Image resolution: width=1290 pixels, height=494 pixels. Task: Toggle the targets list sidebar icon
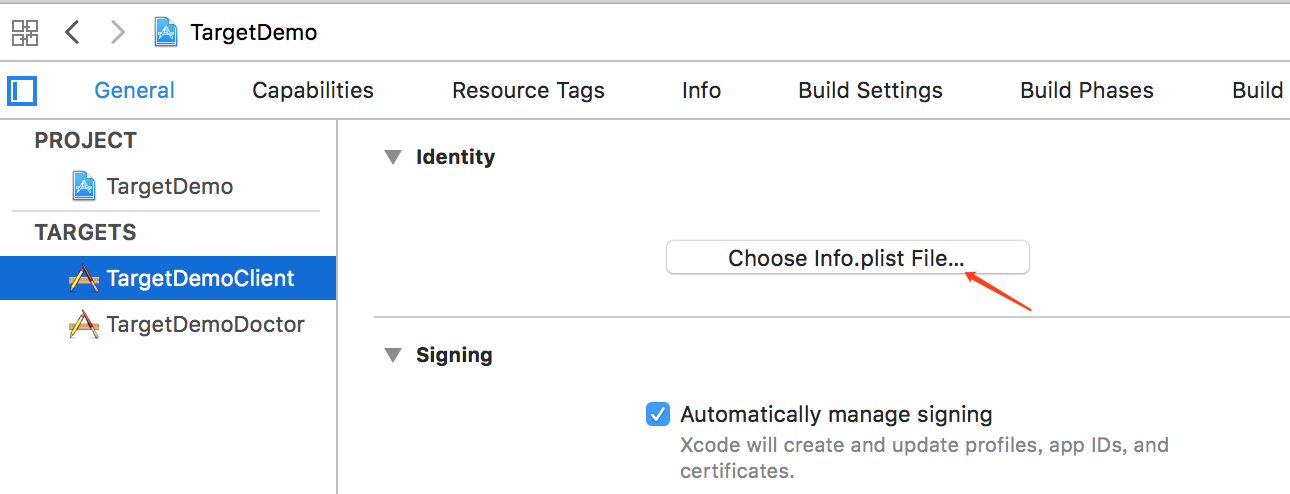click(x=22, y=91)
